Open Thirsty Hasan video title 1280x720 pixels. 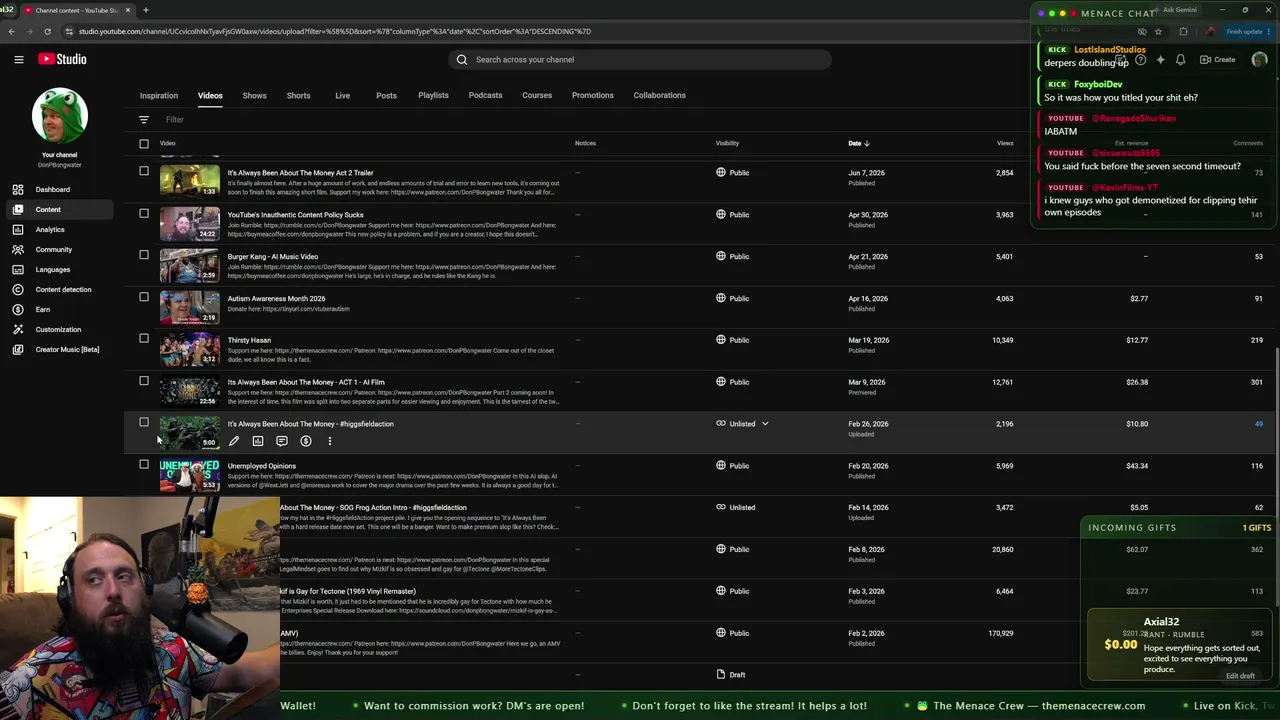(249, 340)
